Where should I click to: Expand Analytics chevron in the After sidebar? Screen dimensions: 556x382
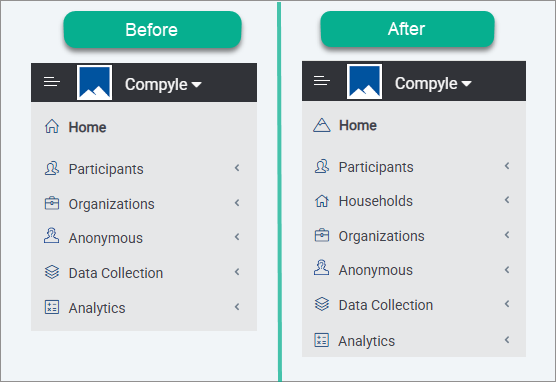(x=507, y=340)
